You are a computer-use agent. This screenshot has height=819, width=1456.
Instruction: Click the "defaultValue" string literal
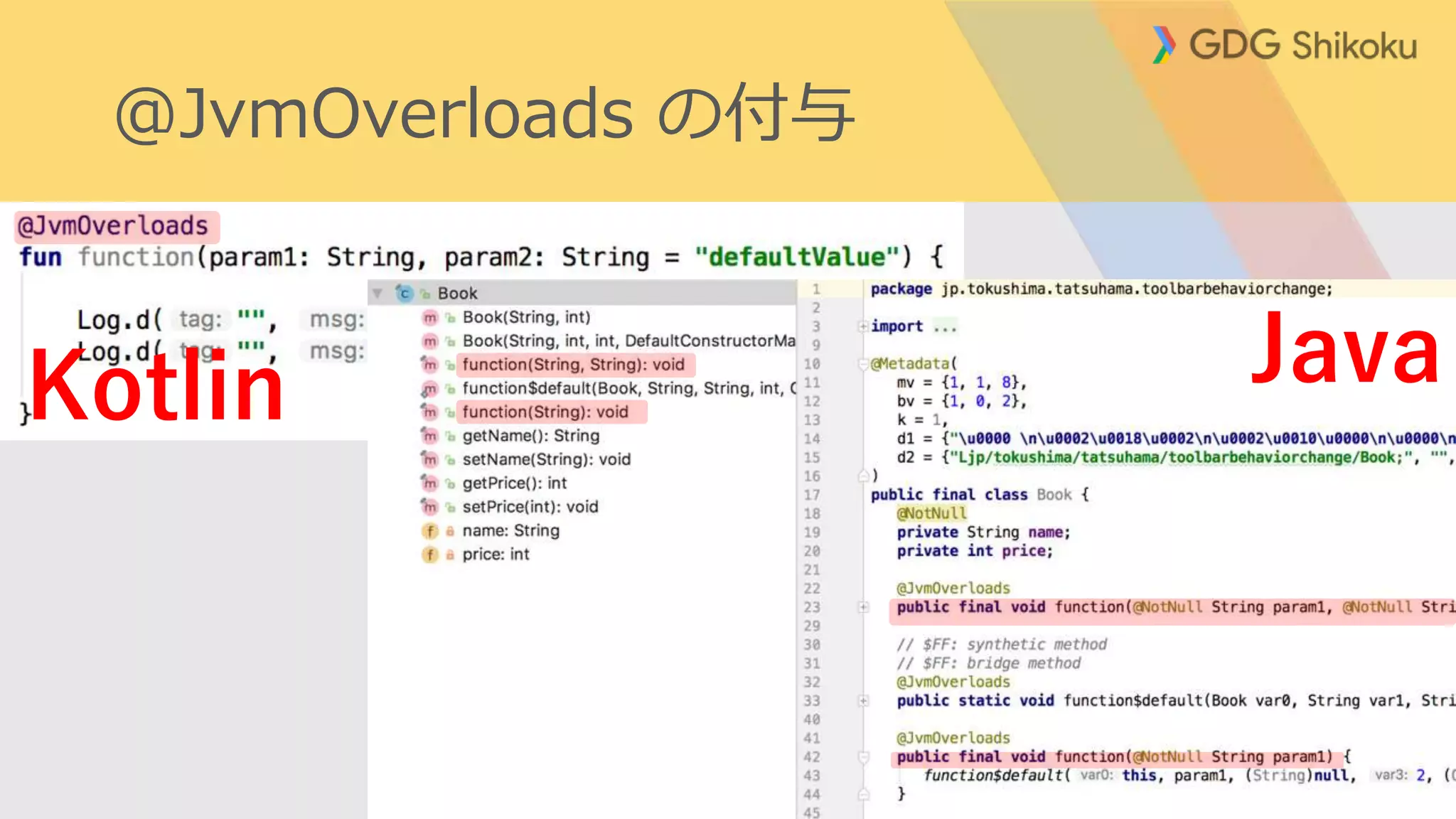798,257
